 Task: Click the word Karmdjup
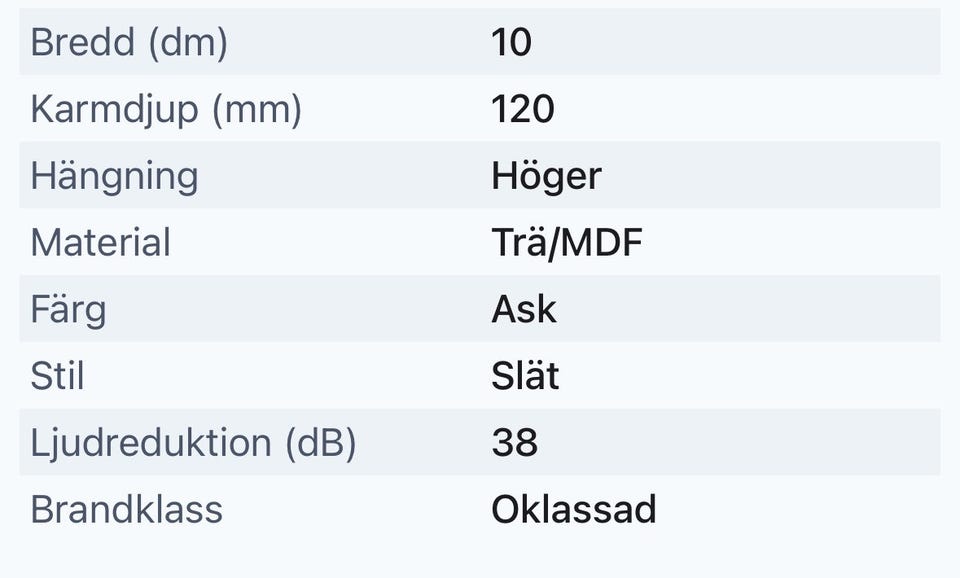[x=115, y=110]
